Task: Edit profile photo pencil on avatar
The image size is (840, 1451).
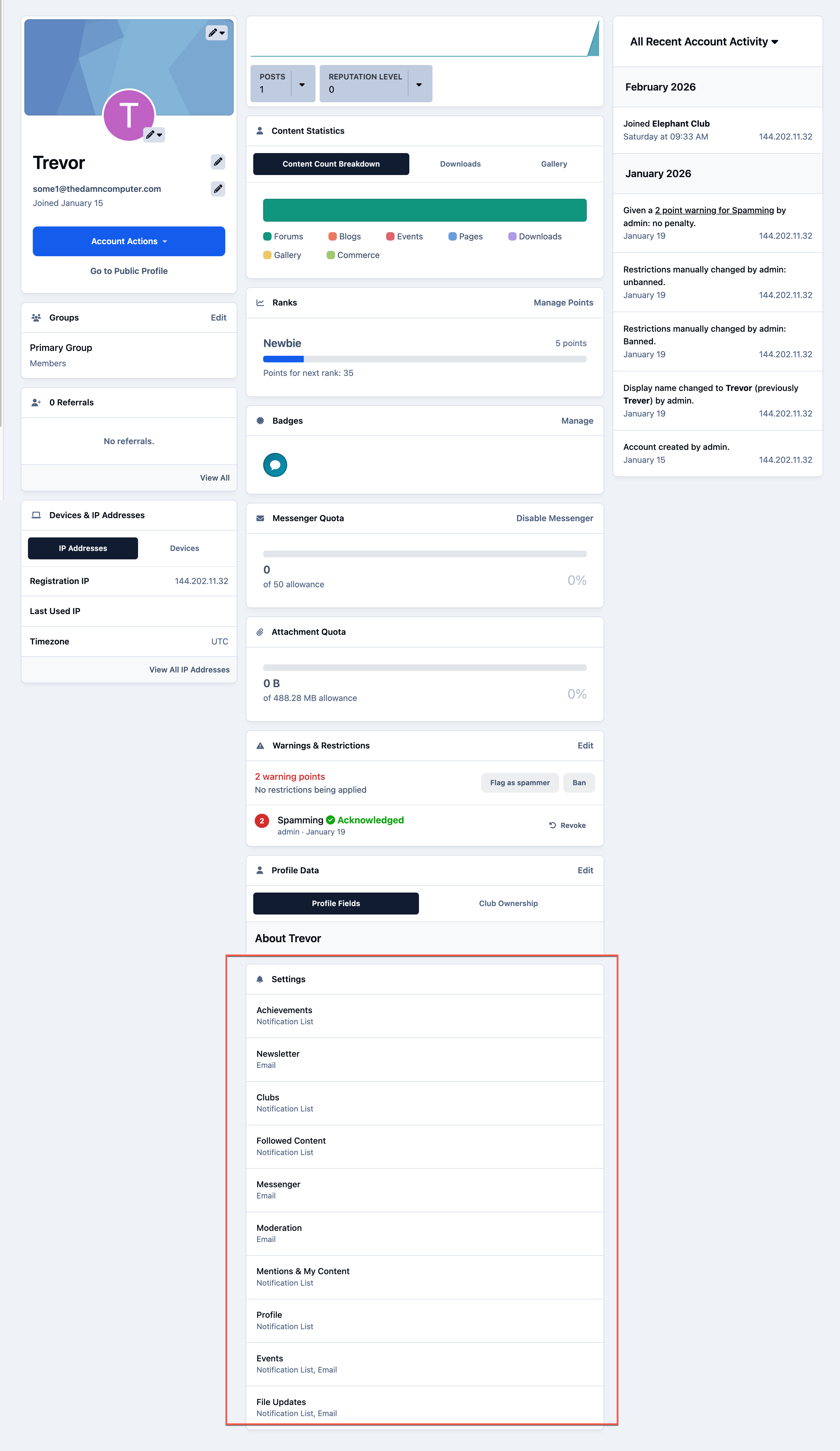Action: click(x=154, y=135)
